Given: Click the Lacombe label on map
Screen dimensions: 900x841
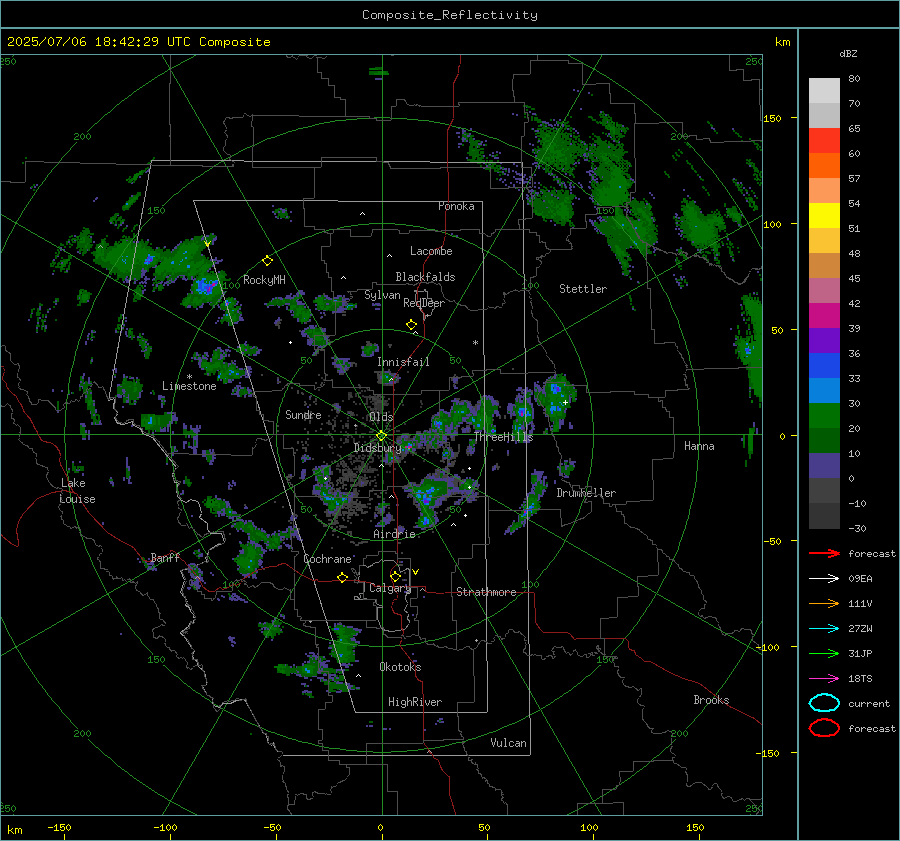Looking at the screenshot, I should coord(431,251).
